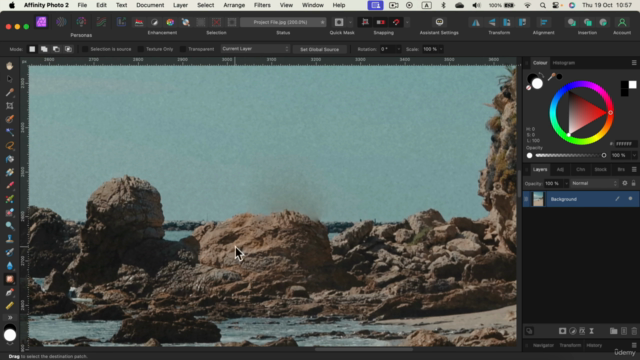Open the Scale value dropdown
640x360 pixels.
[441, 49]
